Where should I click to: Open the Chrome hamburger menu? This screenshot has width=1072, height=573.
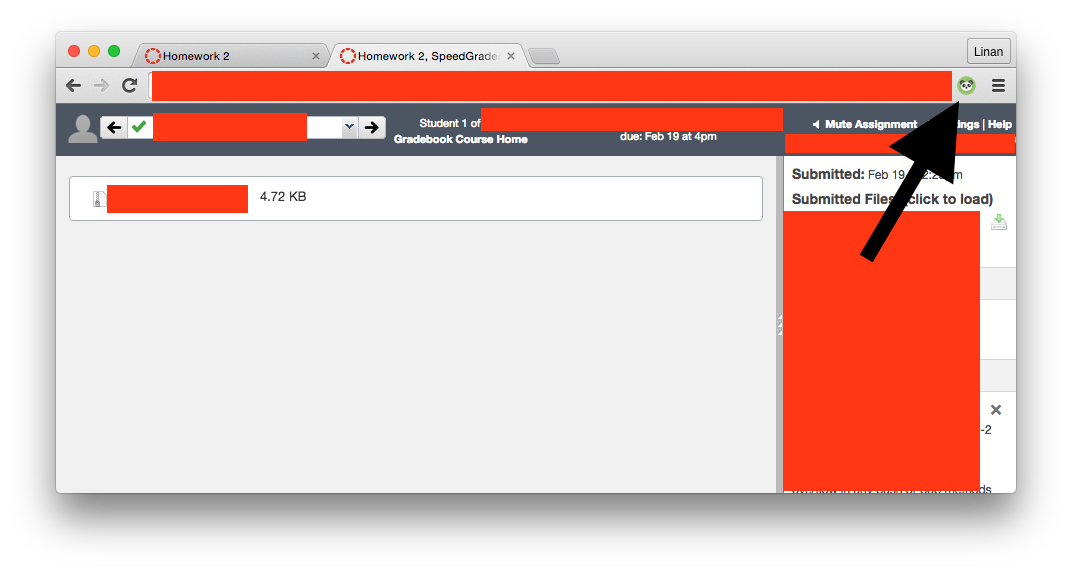[998, 85]
